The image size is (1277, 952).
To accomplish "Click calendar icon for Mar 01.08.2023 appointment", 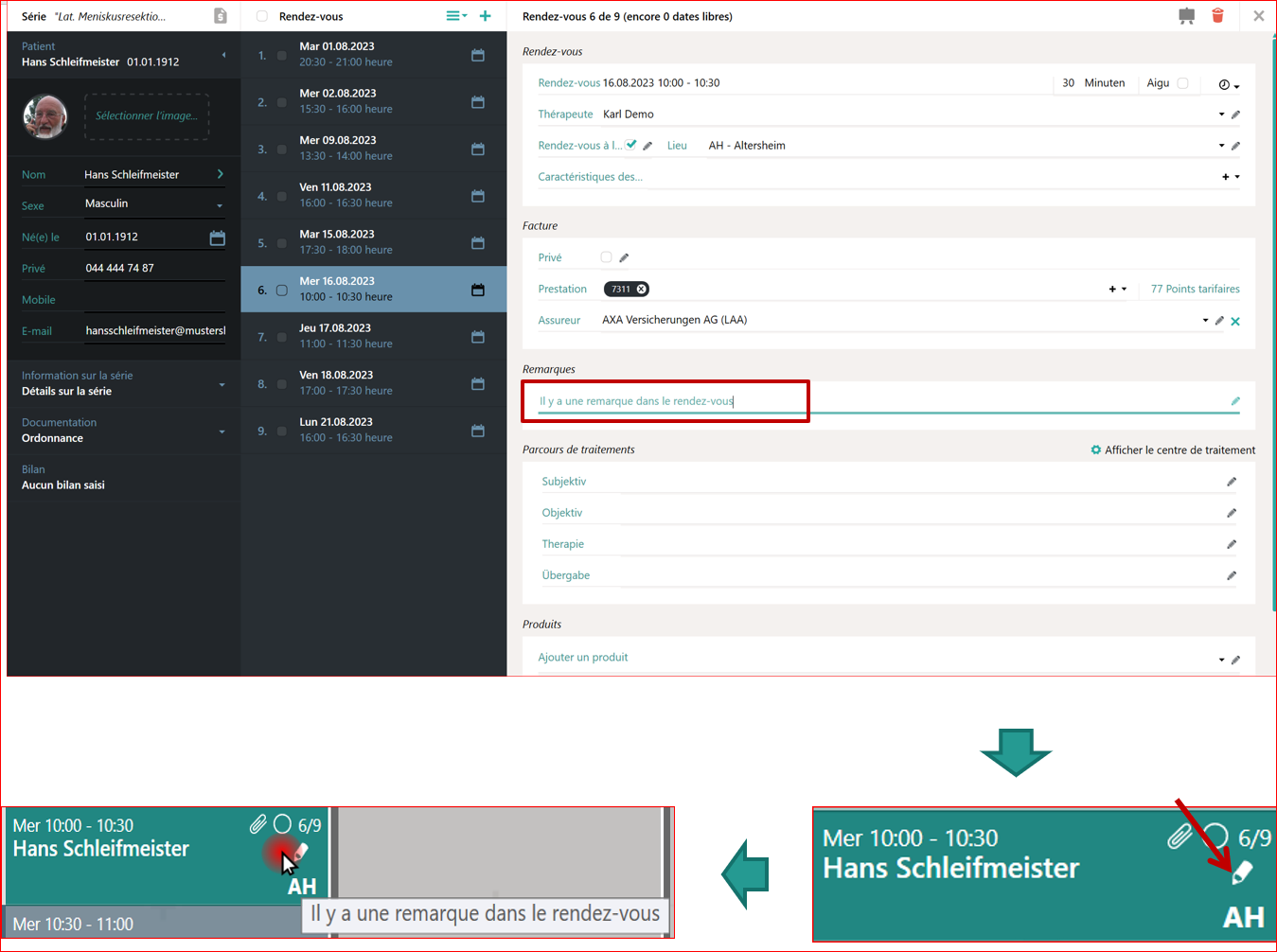I will point(477,55).
